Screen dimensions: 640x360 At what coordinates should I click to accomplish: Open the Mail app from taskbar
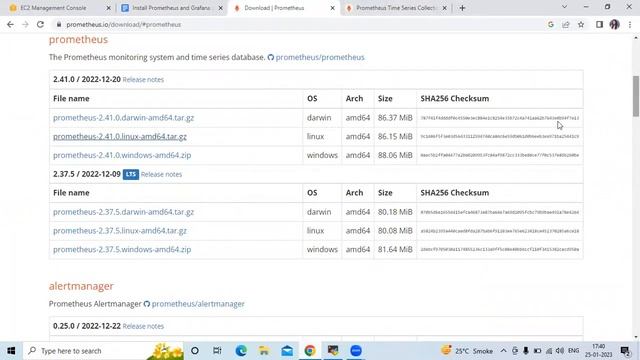pos(287,351)
